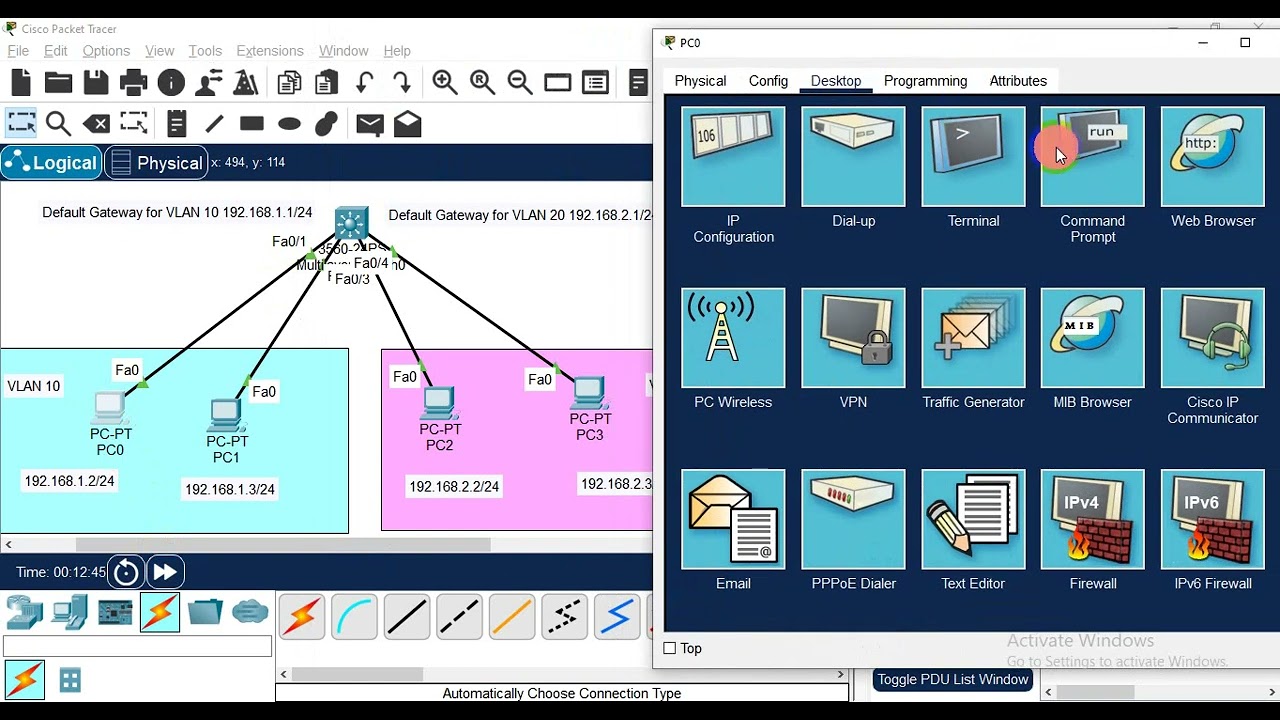Open the PPPoE Dialer
1280x720 pixels.
[853, 519]
